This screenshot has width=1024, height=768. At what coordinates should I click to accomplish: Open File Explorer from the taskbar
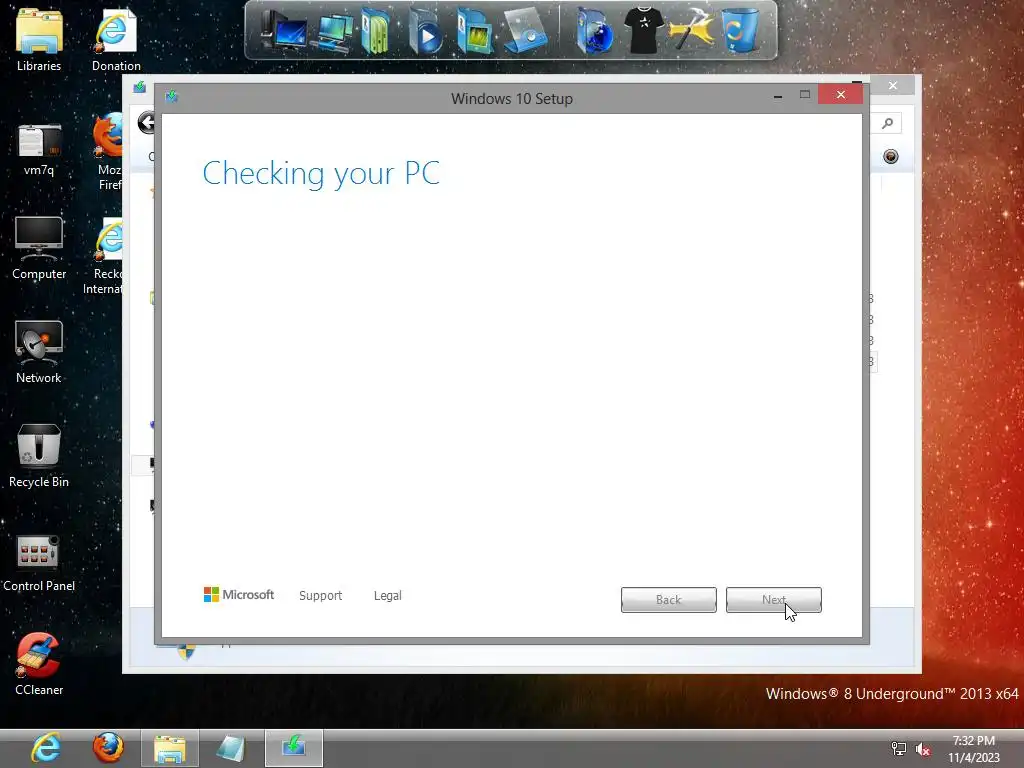(170, 748)
